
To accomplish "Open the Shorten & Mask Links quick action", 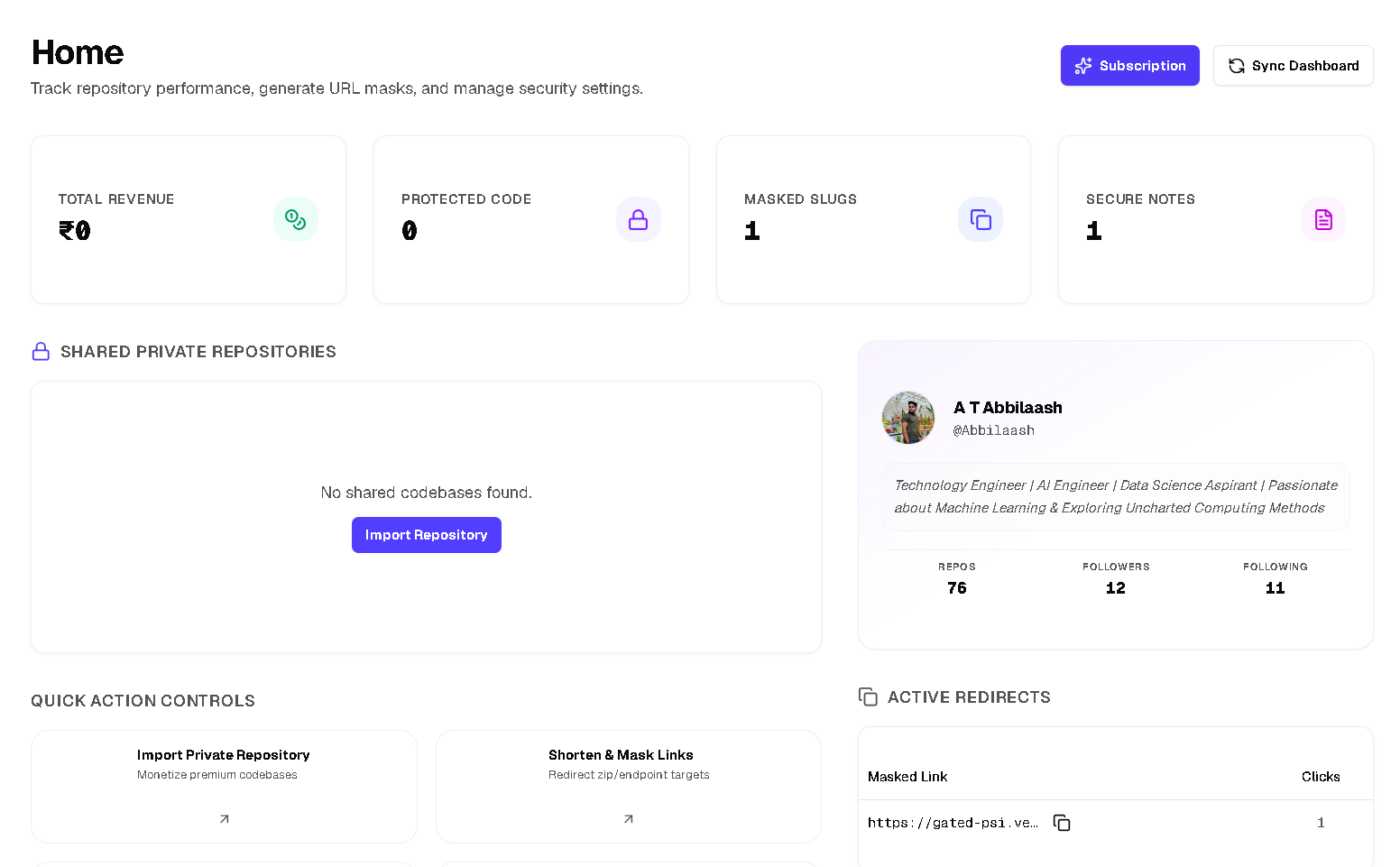I will 629,787.
